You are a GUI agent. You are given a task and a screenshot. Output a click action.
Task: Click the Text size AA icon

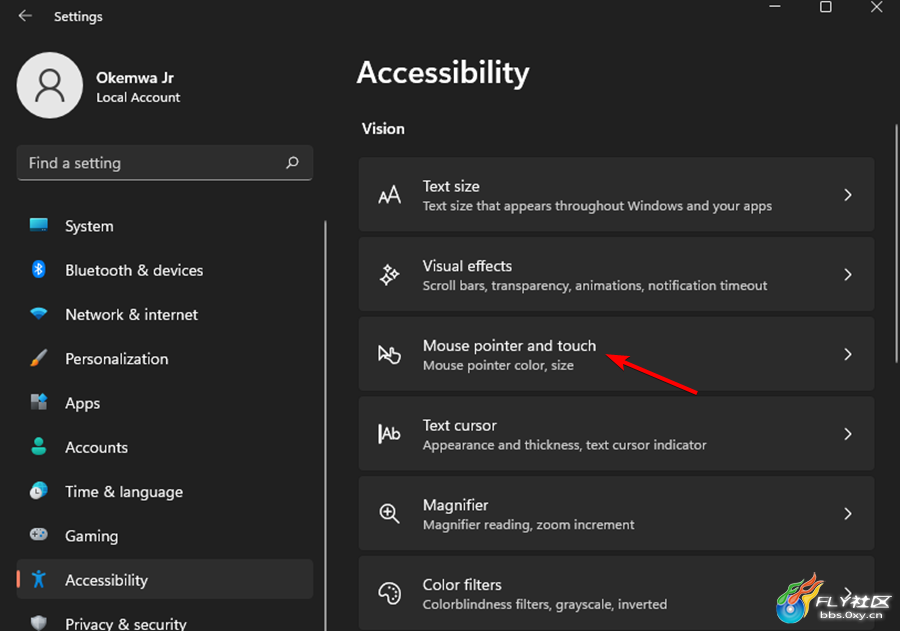click(389, 195)
